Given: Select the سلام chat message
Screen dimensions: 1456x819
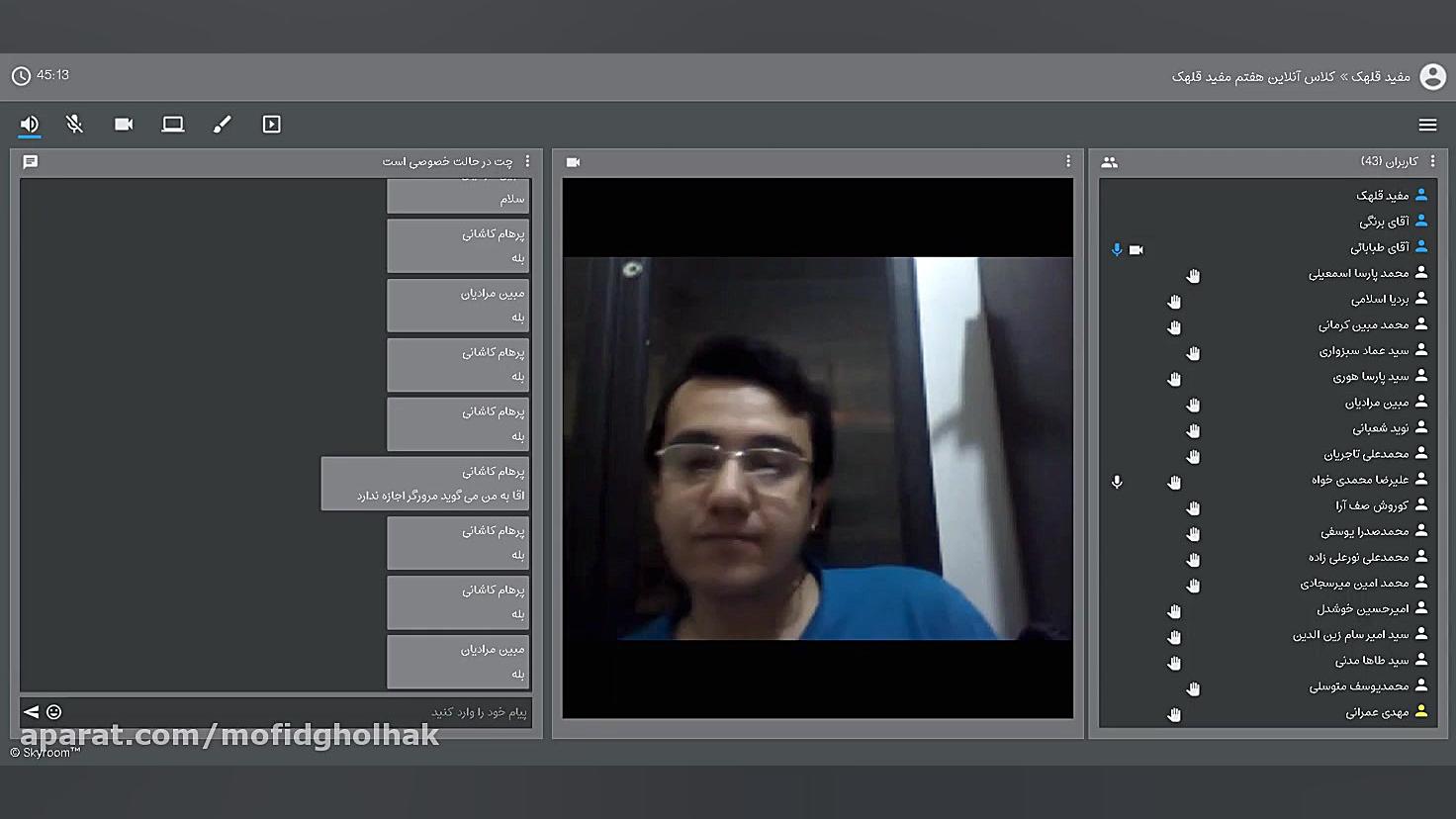Looking at the screenshot, I should (458, 197).
